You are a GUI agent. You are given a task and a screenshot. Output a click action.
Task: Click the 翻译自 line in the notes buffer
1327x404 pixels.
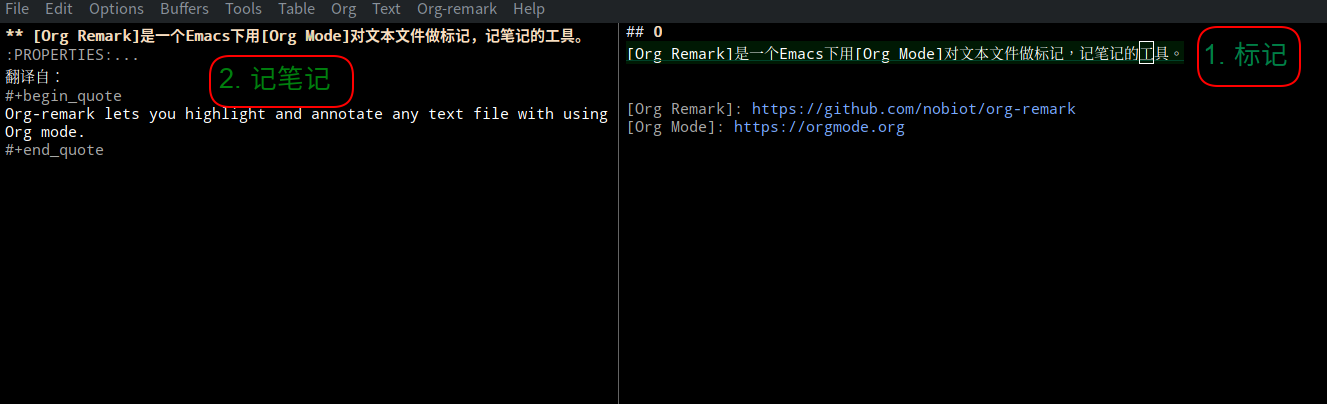(x=33, y=76)
